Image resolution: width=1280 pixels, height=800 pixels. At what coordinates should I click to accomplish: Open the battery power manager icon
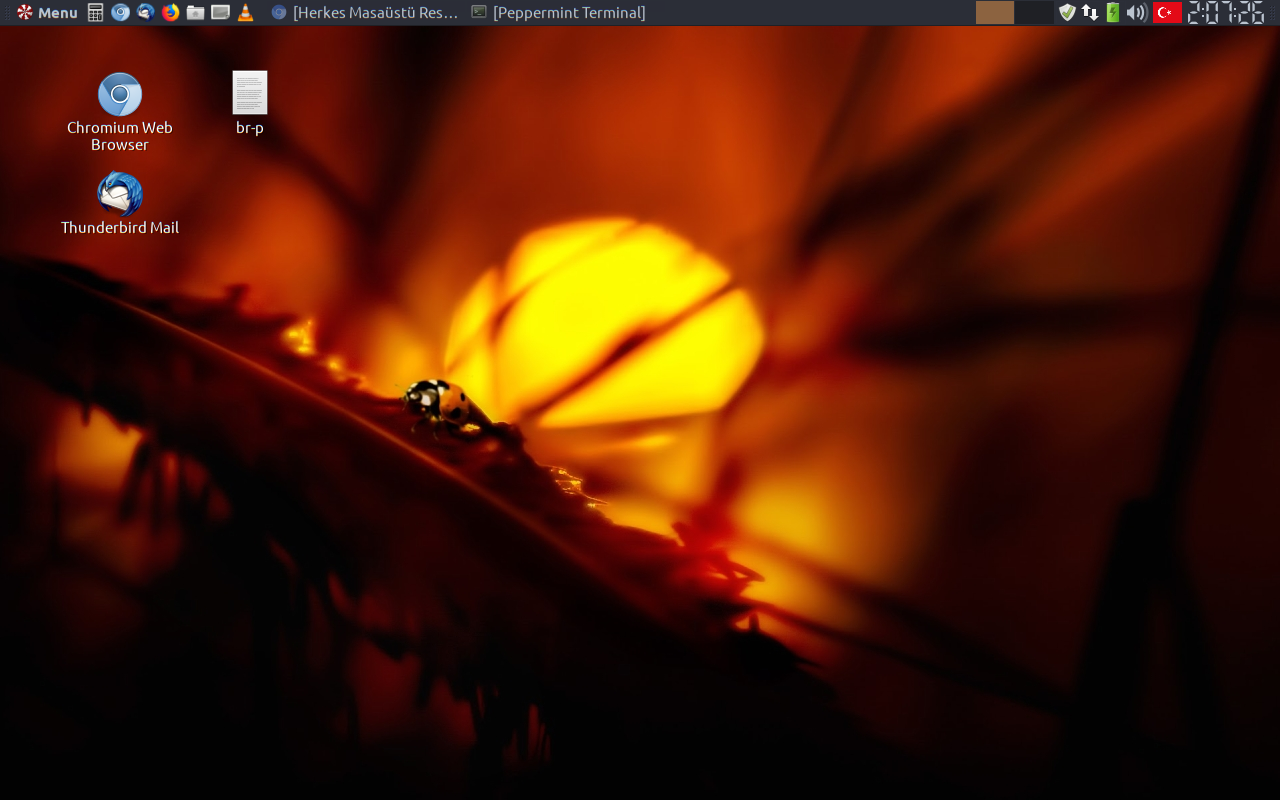click(x=1113, y=12)
